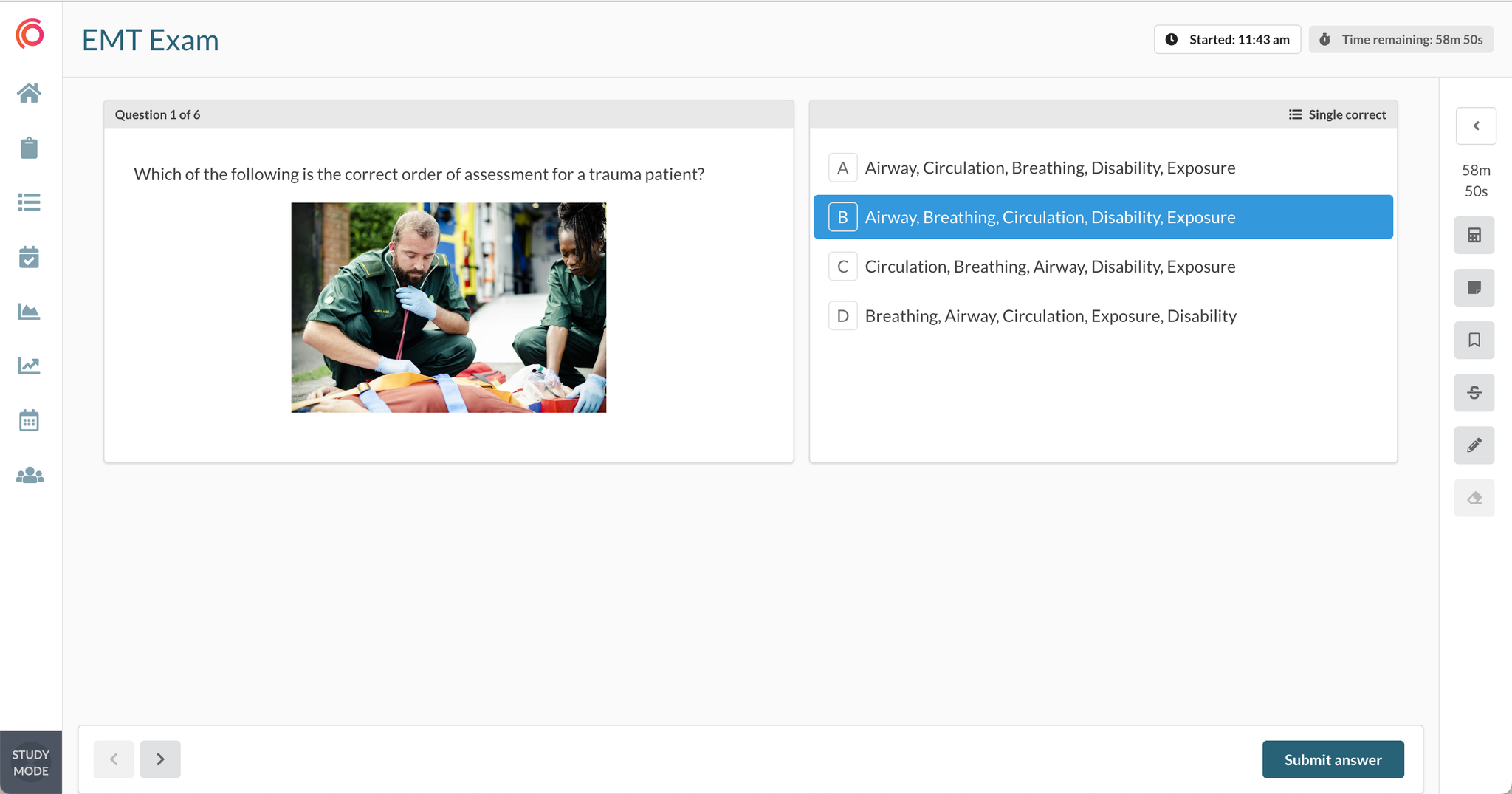The width and height of the screenshot is (1512, 794).
Task: Select the pencil highlighter tool
Action: 1474,445
